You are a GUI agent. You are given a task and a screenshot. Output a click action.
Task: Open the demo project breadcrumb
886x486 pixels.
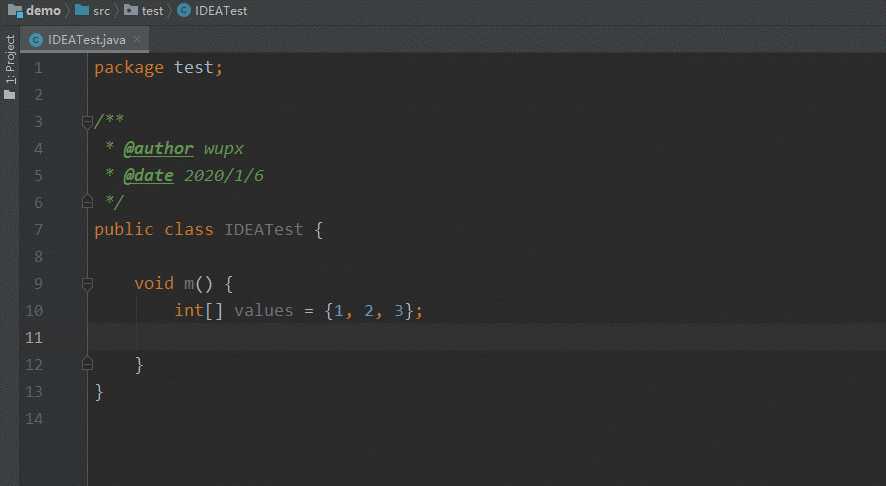click(x=34, y=11)
